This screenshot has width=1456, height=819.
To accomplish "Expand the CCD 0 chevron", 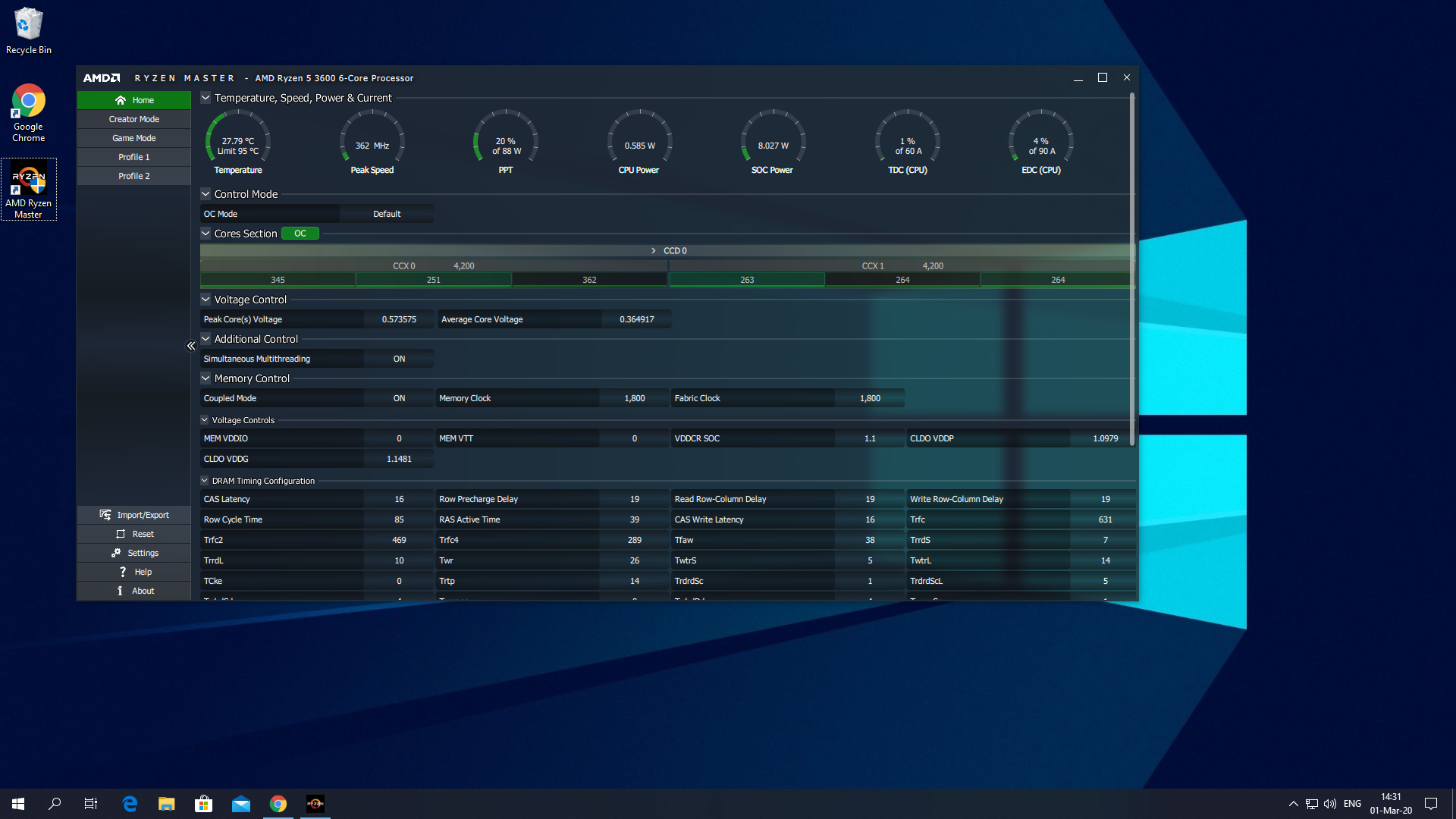I will [654, 250].
